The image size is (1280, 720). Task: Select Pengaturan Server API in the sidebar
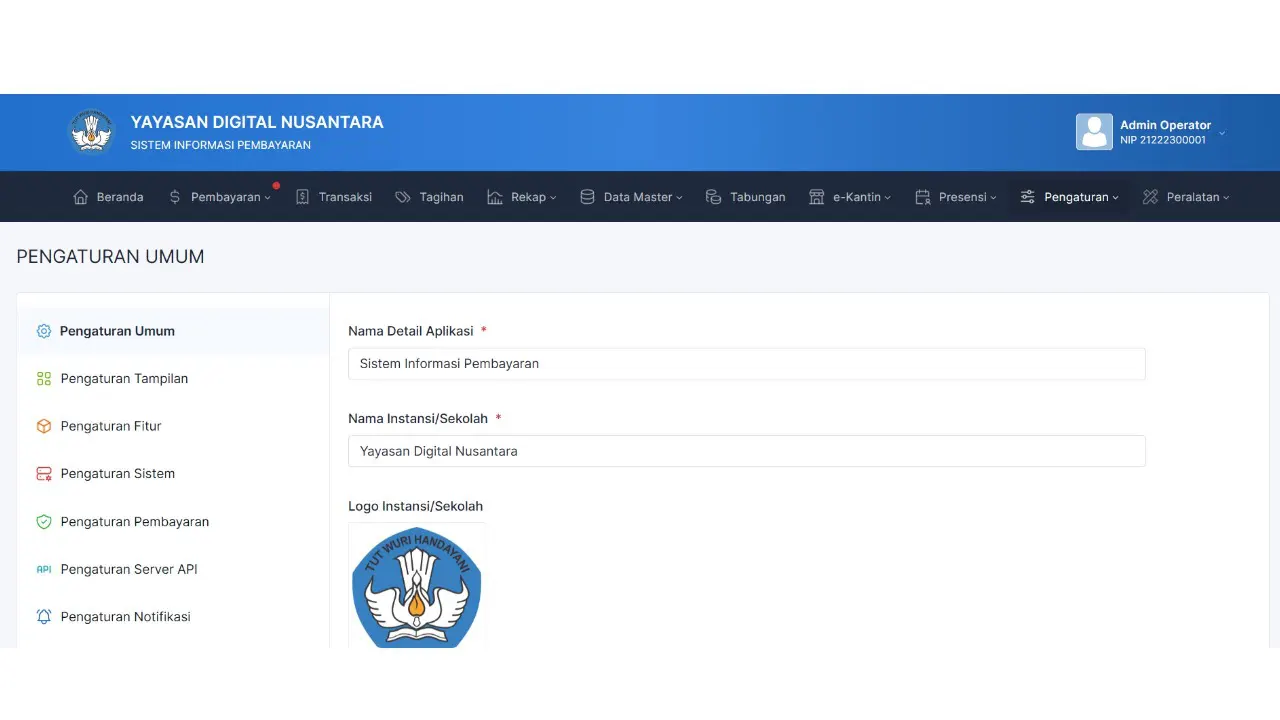pos(173,569)
